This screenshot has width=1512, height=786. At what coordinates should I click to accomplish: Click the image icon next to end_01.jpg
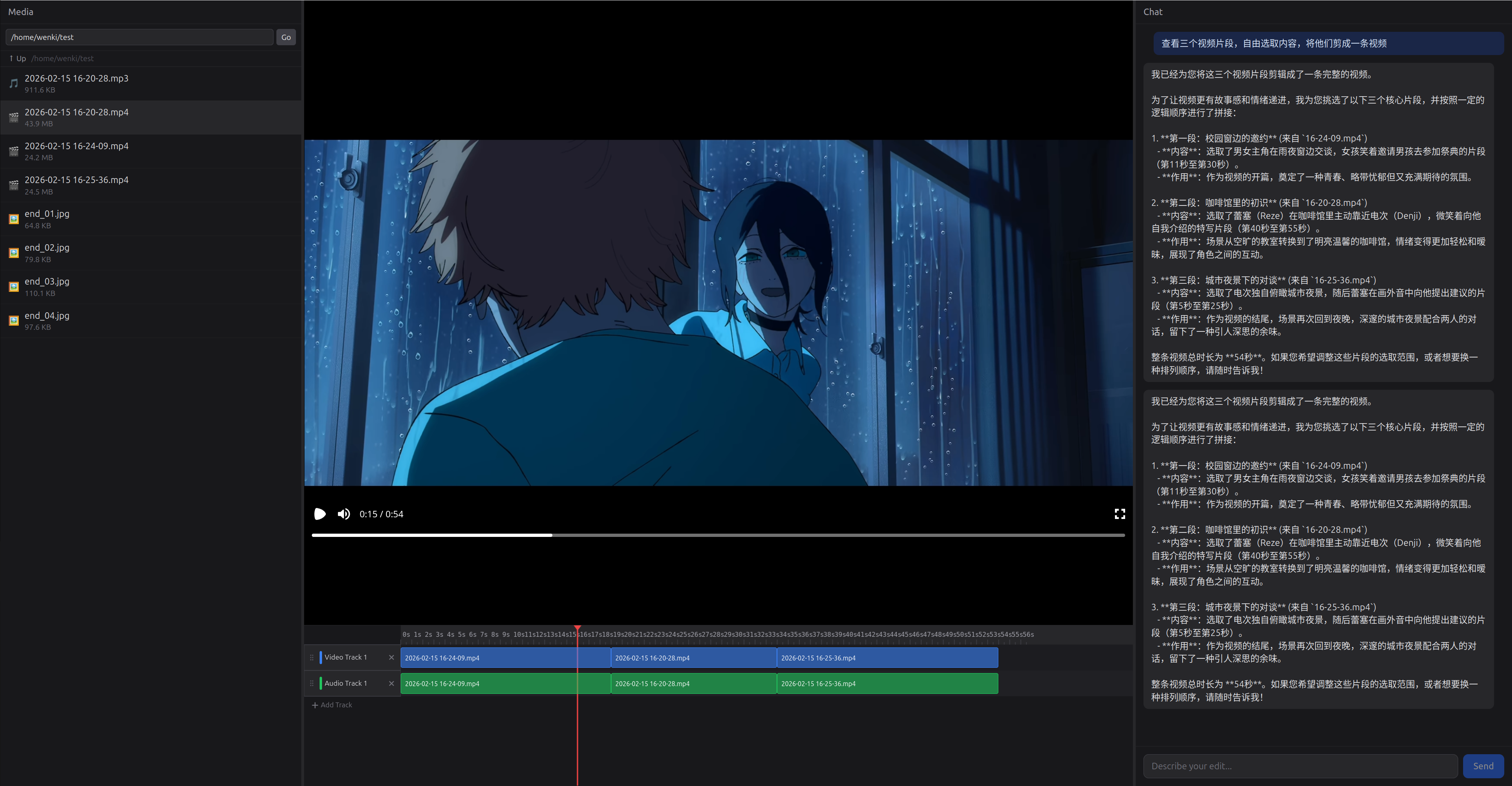coord(13,219)
